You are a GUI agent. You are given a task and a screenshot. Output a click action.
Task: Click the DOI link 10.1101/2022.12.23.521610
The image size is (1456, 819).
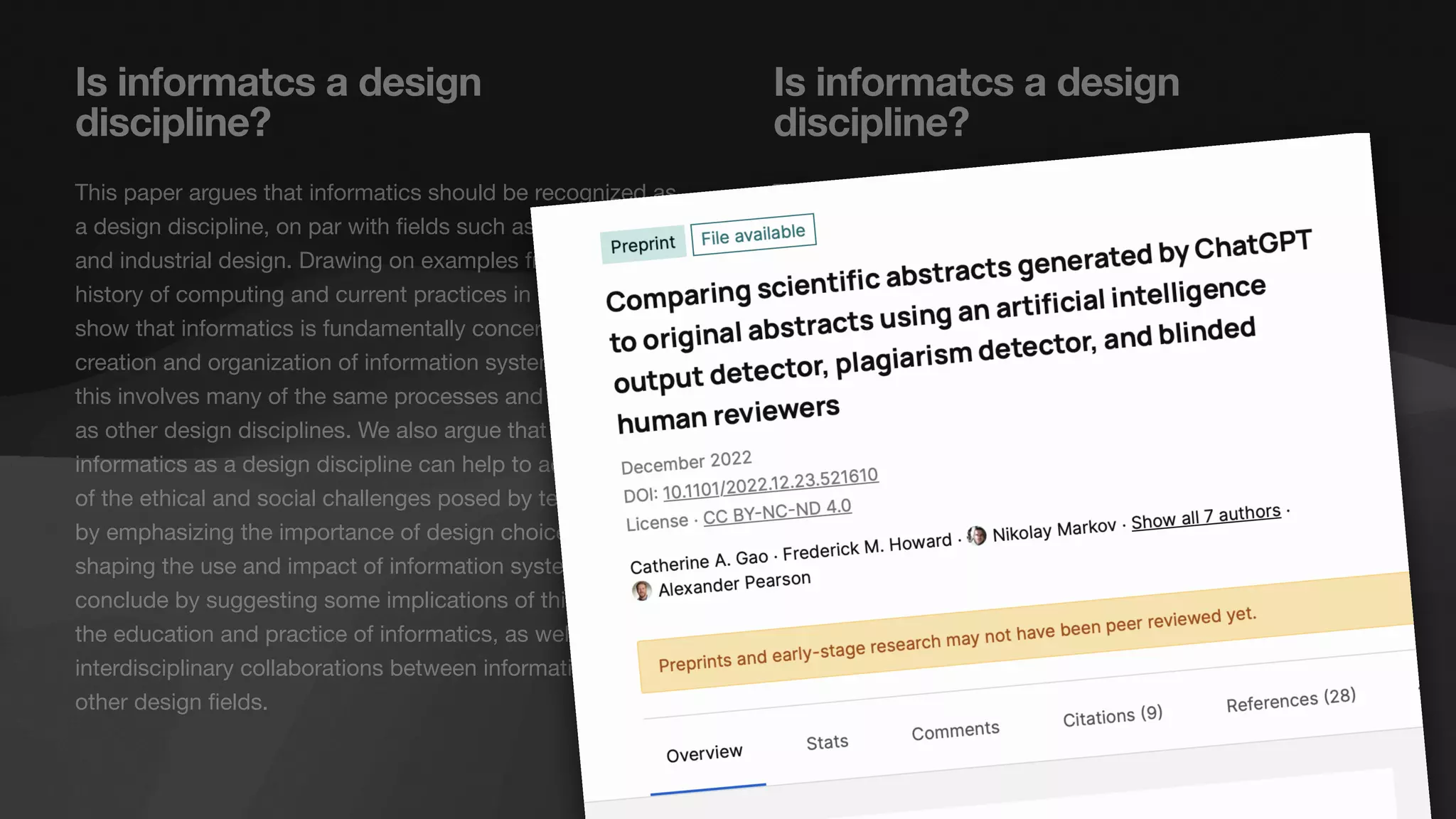[771, 483]
